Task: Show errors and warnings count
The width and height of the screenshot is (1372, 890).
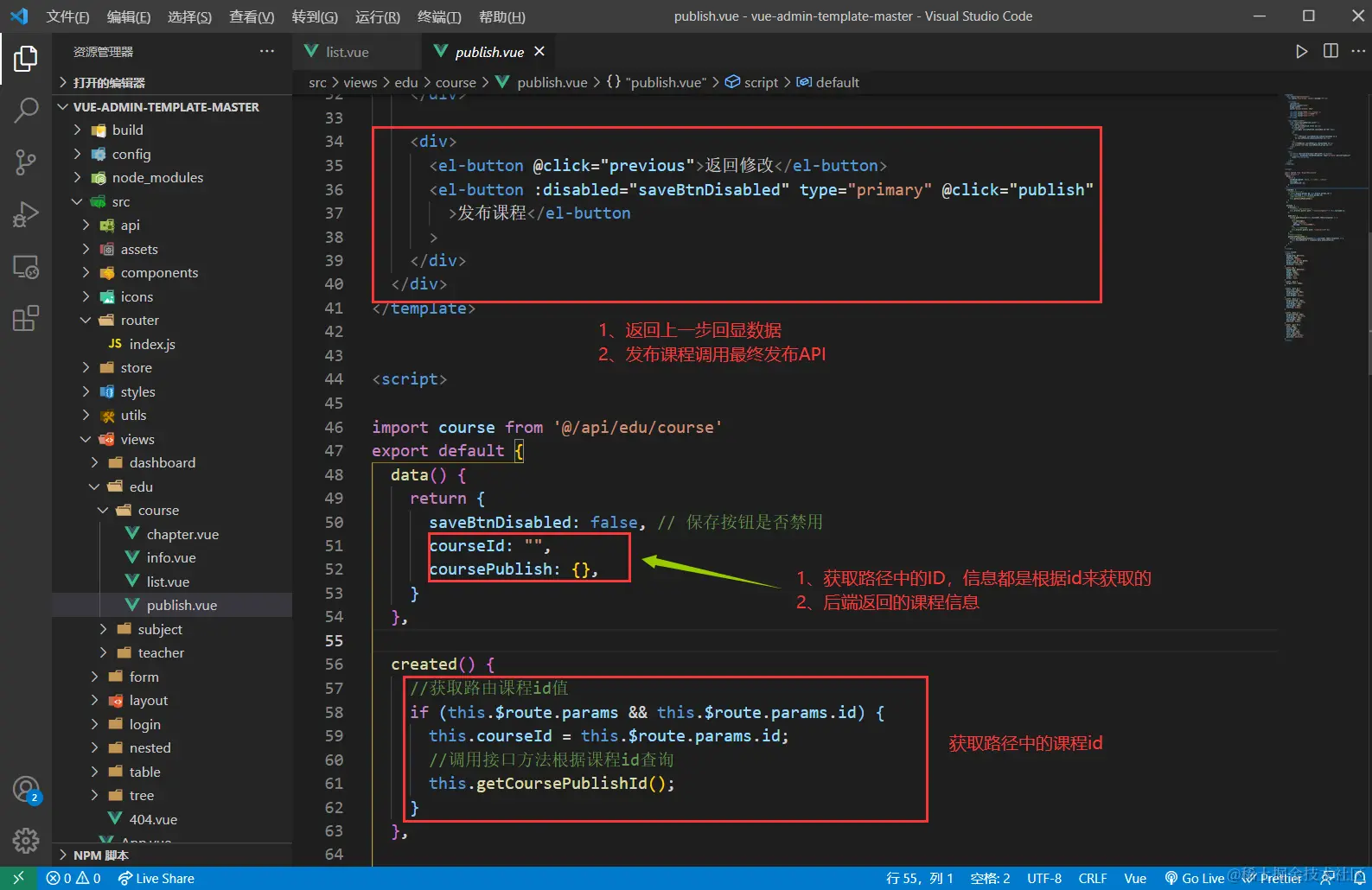Action: (x=73, y=878)
